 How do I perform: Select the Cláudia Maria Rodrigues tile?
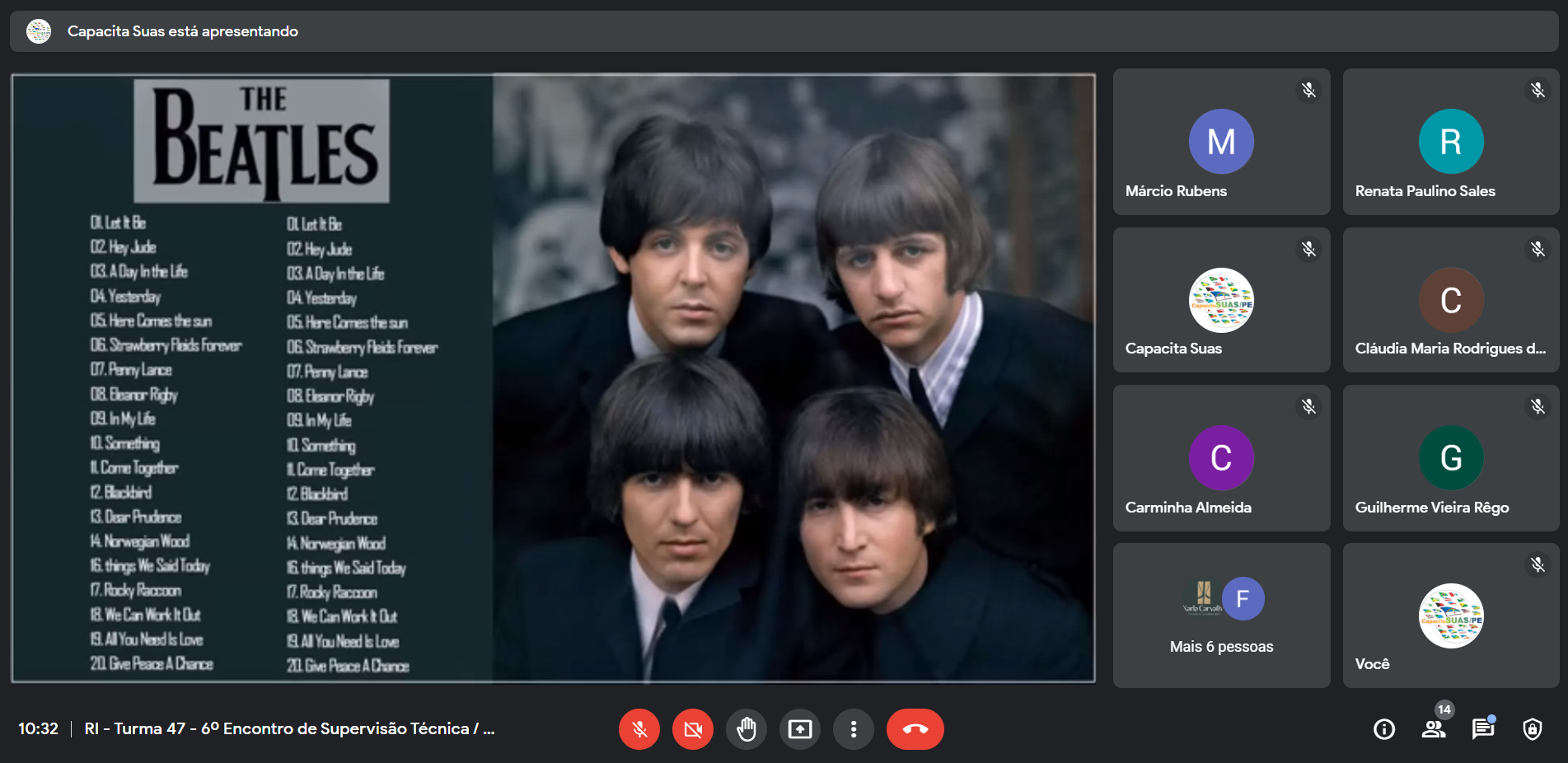click(1451, 301)
